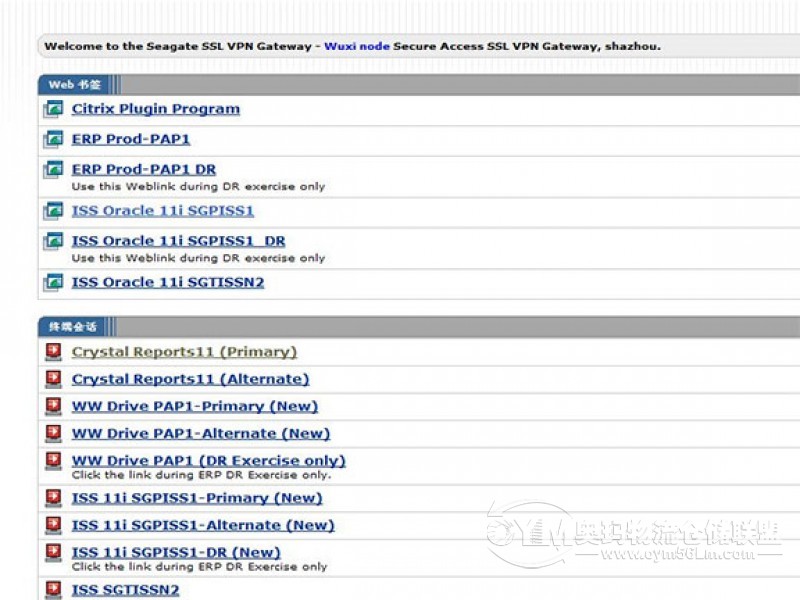Click the ERP DR note under ISS 11i SGPISS1-DR (New)
The height and width of the screenshot is (600, 800).
coord(199,566)
